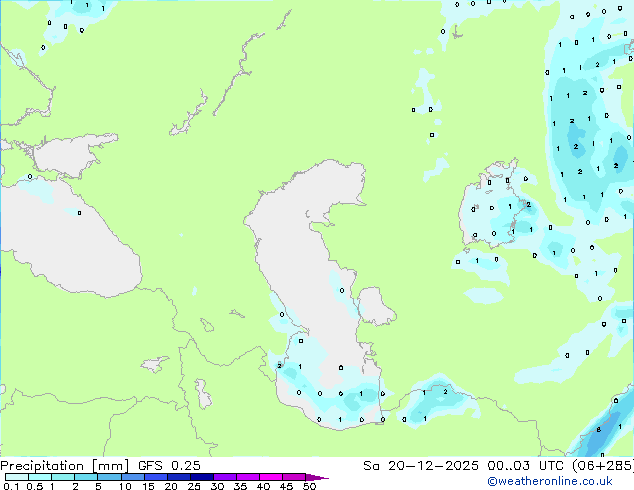
Task: Select the 40–45 mm legend color box
Action: (x=271, y=477)
